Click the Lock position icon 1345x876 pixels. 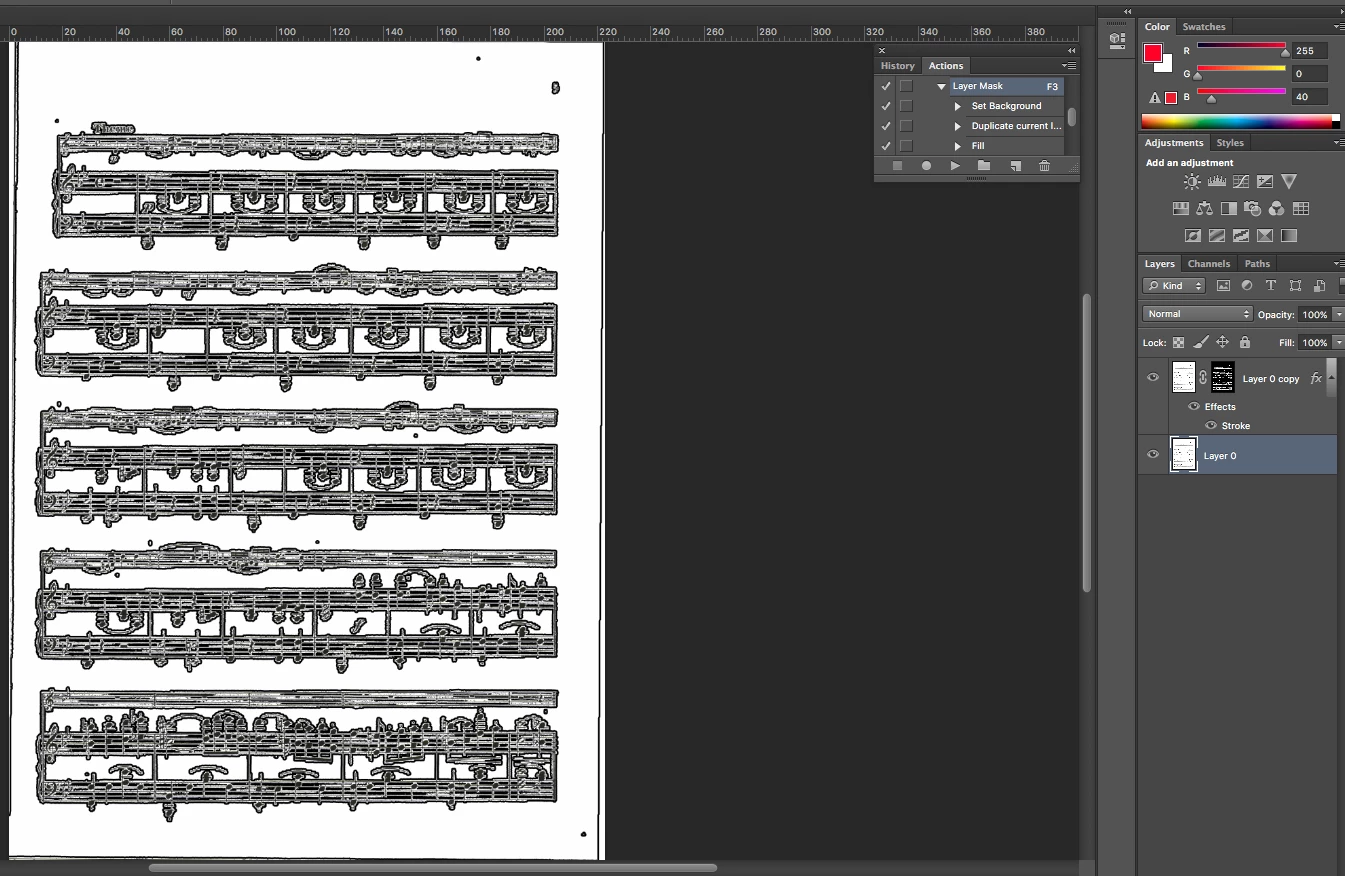1223,342
